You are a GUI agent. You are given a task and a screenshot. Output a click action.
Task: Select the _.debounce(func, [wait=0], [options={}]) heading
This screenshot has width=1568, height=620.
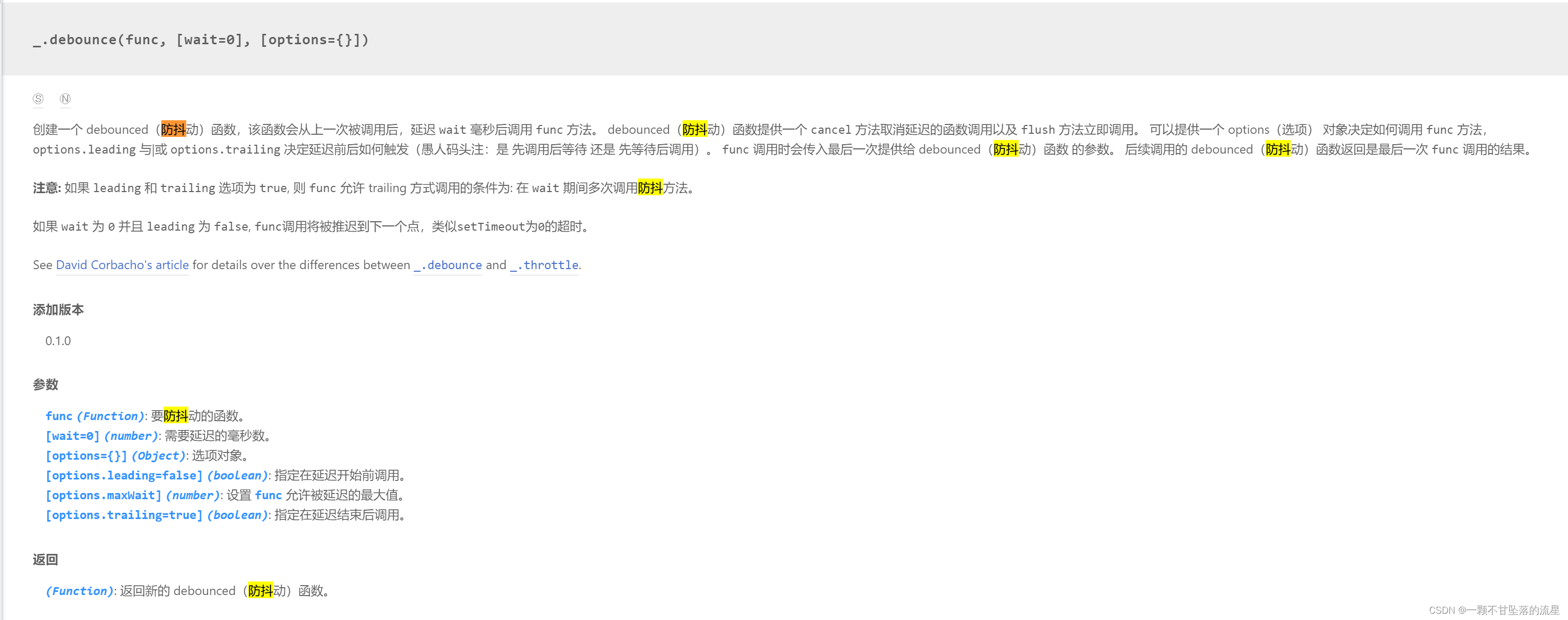click(x=201, y=40)
